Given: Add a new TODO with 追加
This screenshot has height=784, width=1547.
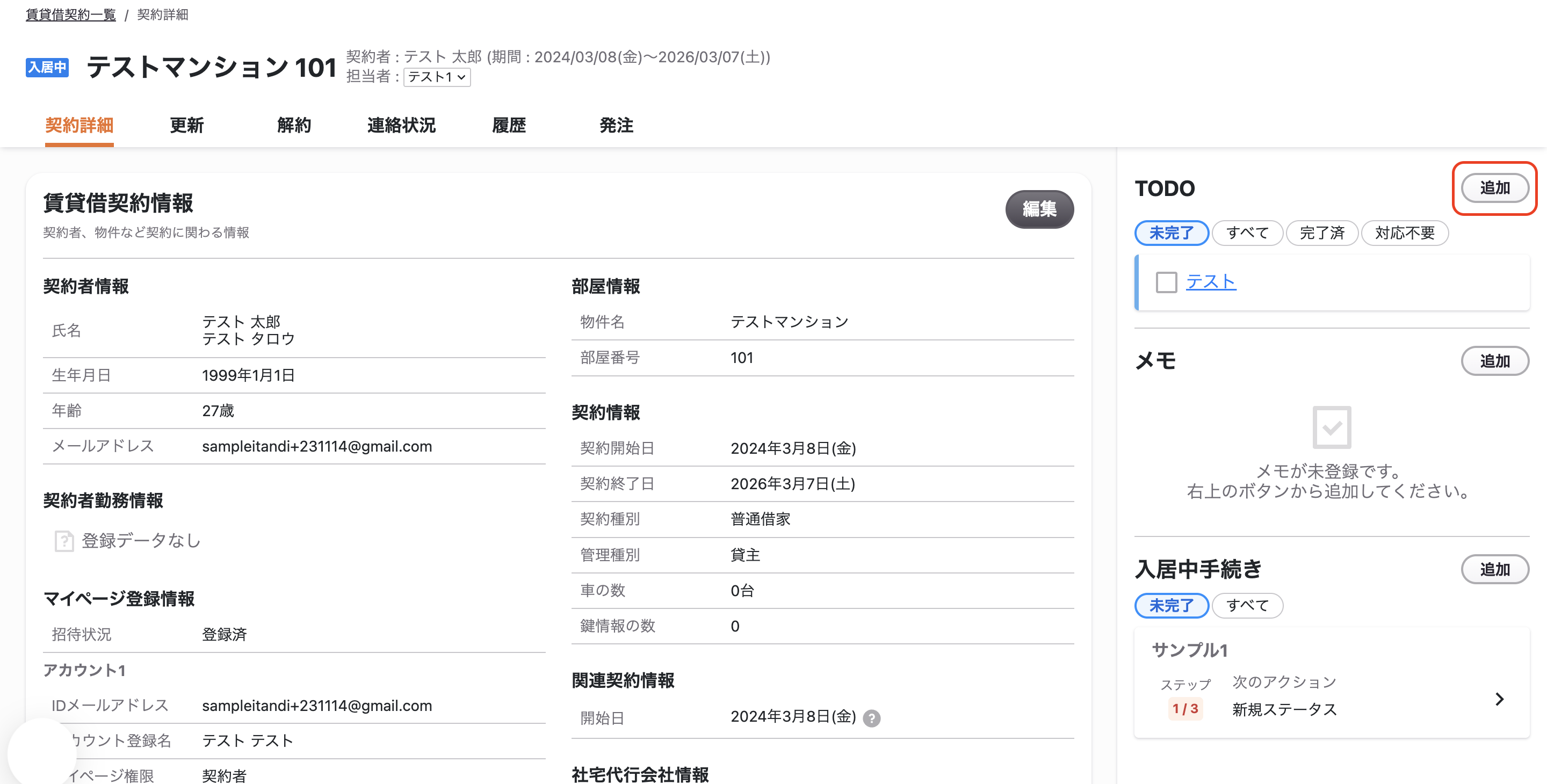Looking at the screenshot, I should click(x=1494, y=188).
